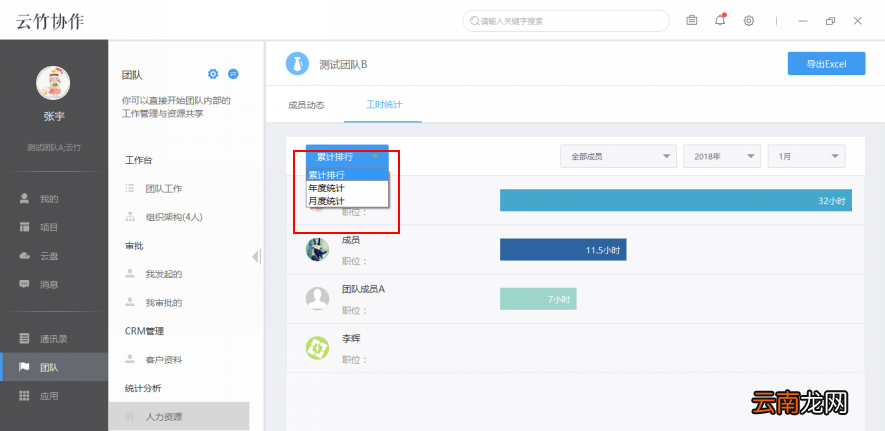
Task: Open 我发起的 approvals
Action: point(164,274)
